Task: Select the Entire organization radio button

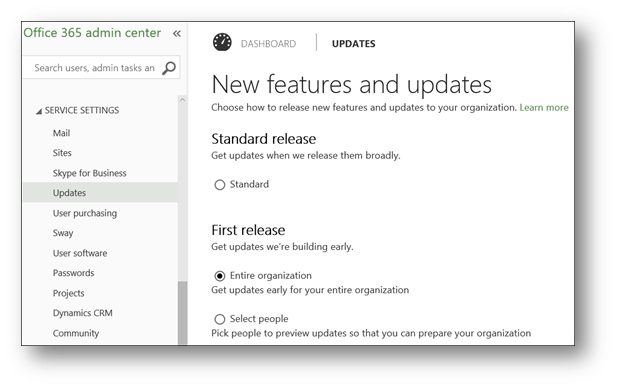Action: point(220,276)
